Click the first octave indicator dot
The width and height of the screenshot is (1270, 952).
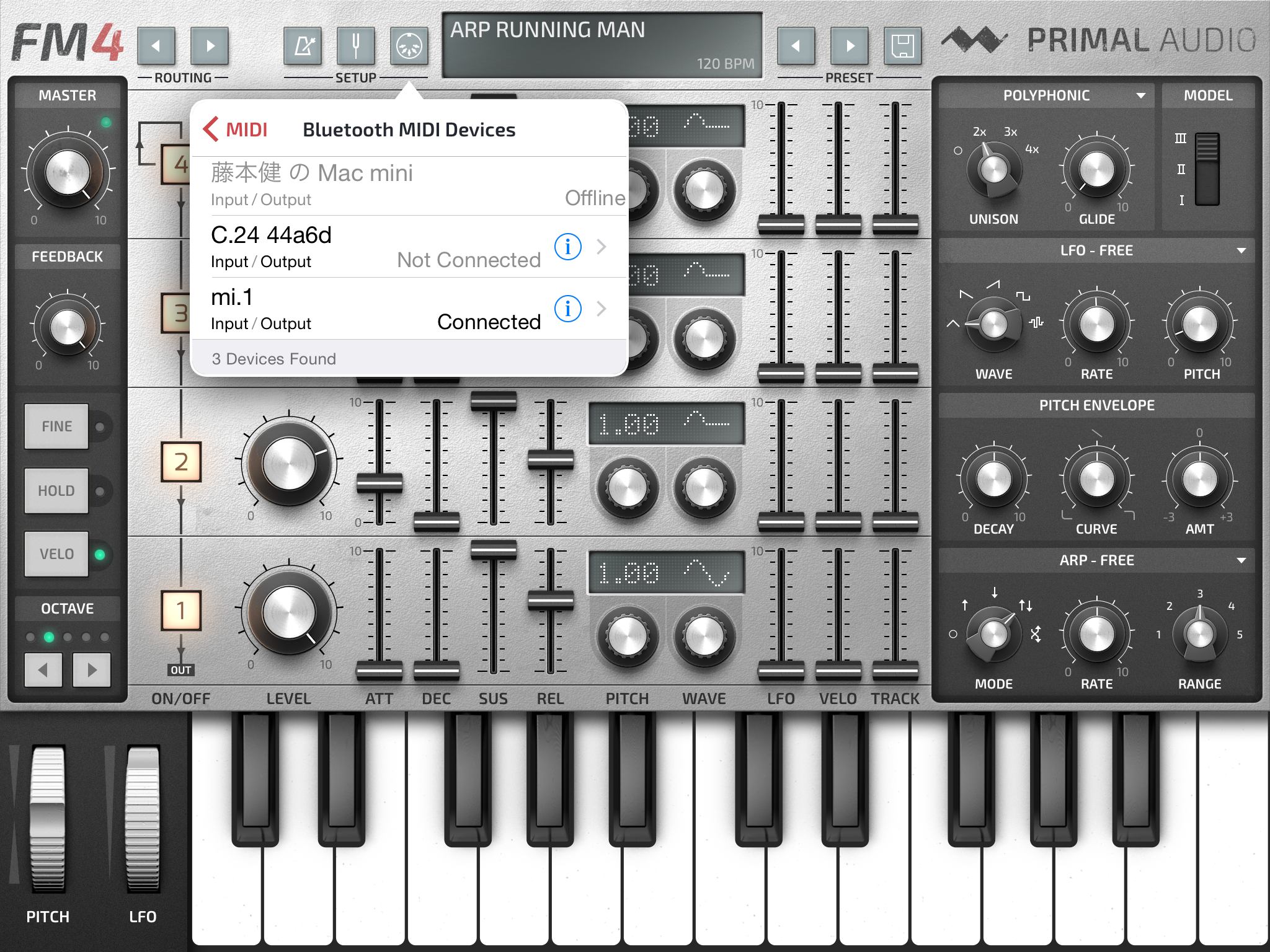30,637
